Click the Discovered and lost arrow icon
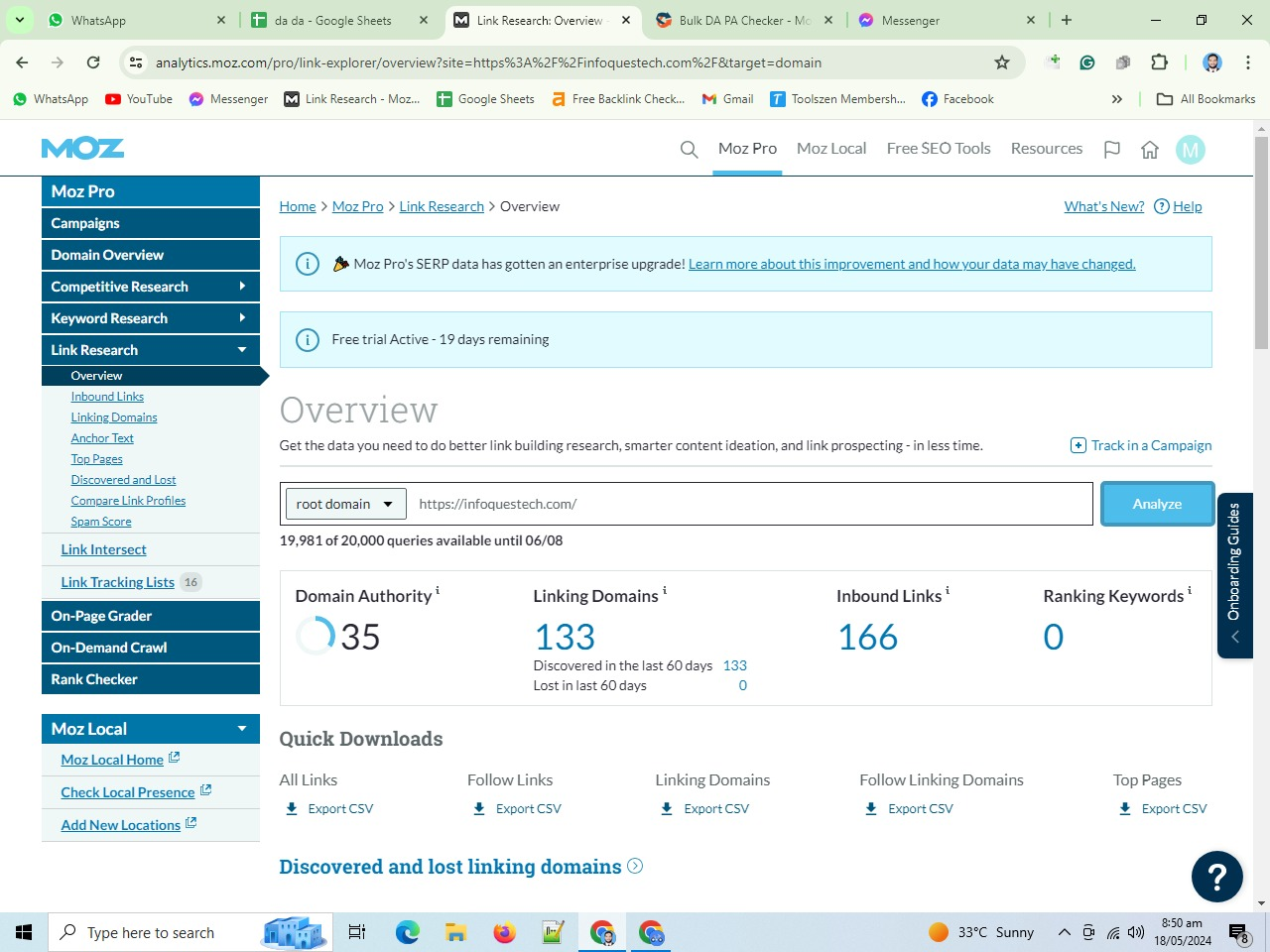This screenshot has width=1270, height=952. tap(635, 866)
